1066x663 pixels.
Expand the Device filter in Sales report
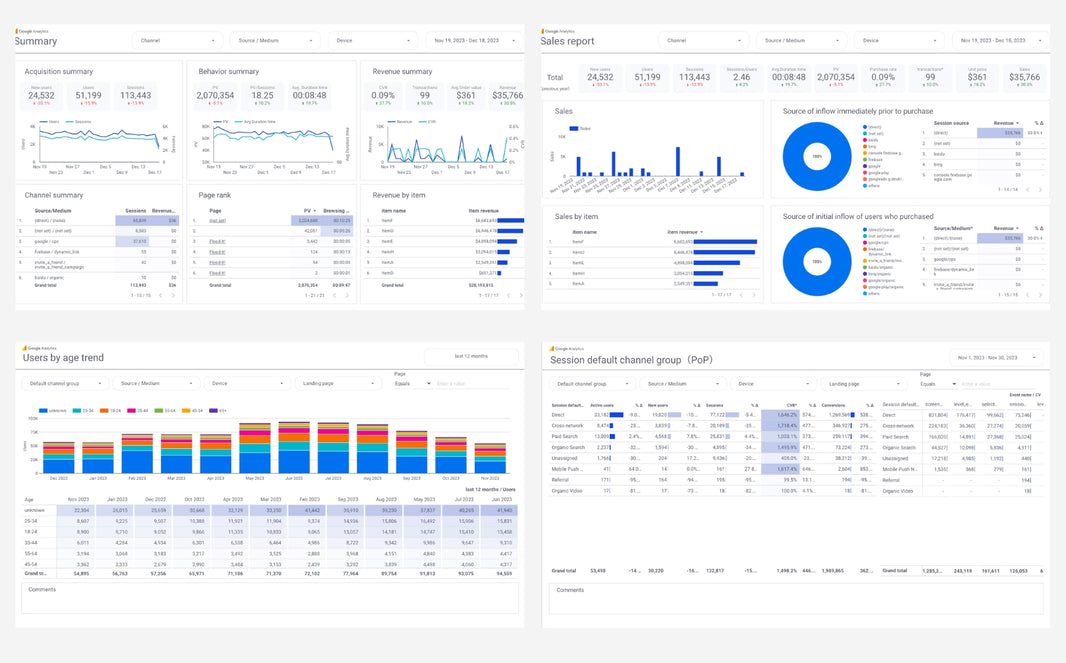coord(898,41)
